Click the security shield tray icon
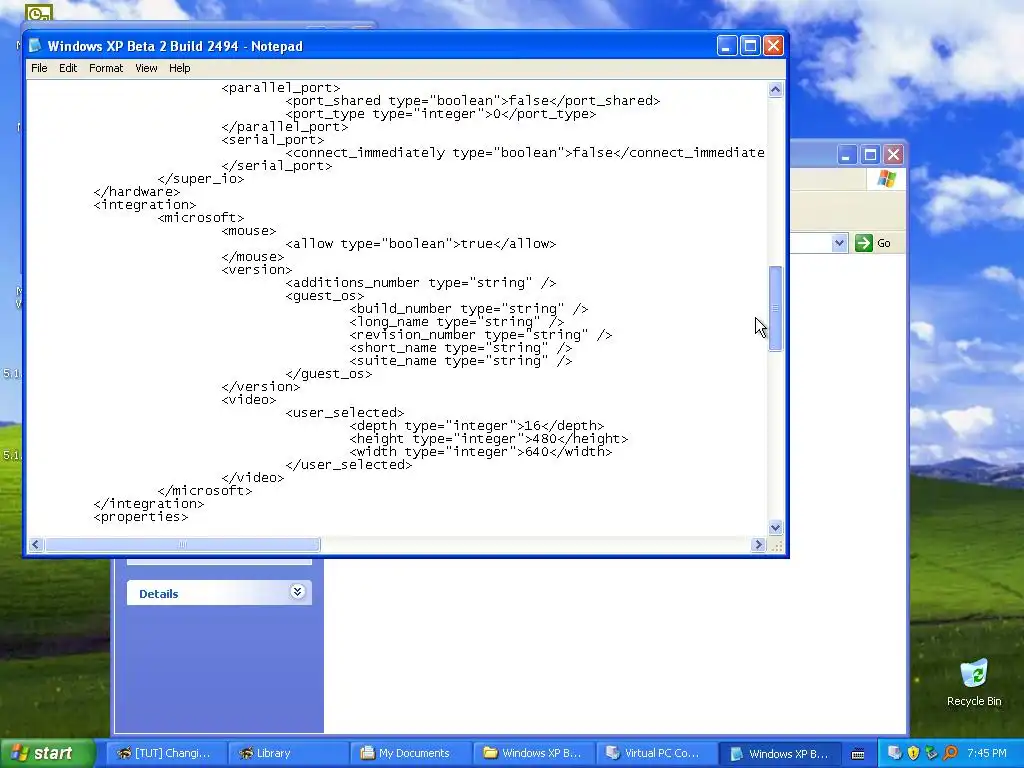Viewport: 1024px width, 768px height. (x=913, y=753)
